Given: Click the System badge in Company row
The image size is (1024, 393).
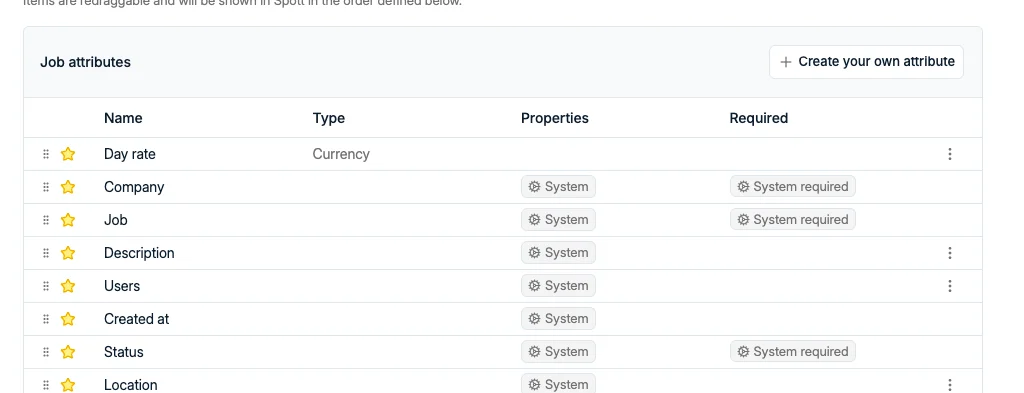Looking at the screenshot, I should click(558, 187).
